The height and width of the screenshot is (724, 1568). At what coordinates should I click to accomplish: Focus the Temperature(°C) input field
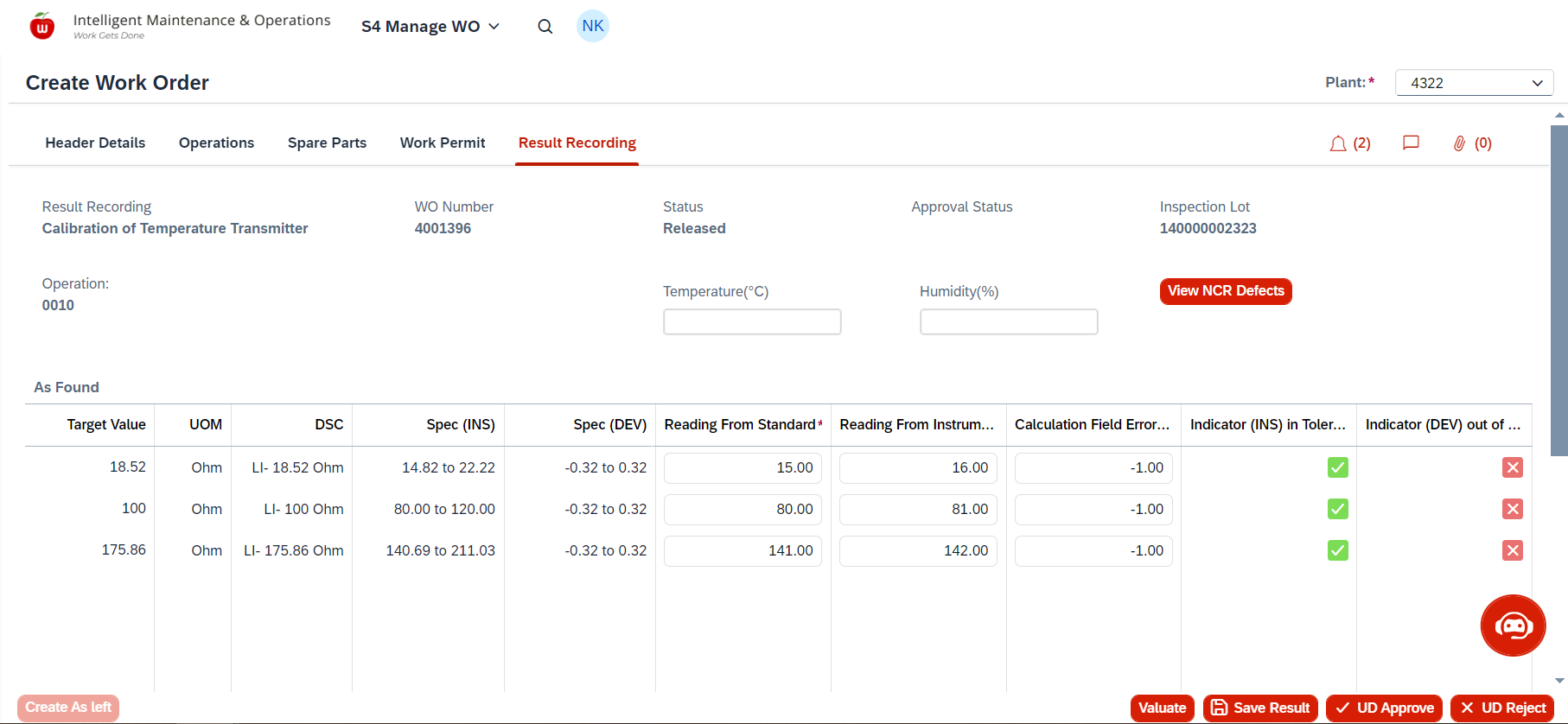(752, 322)
